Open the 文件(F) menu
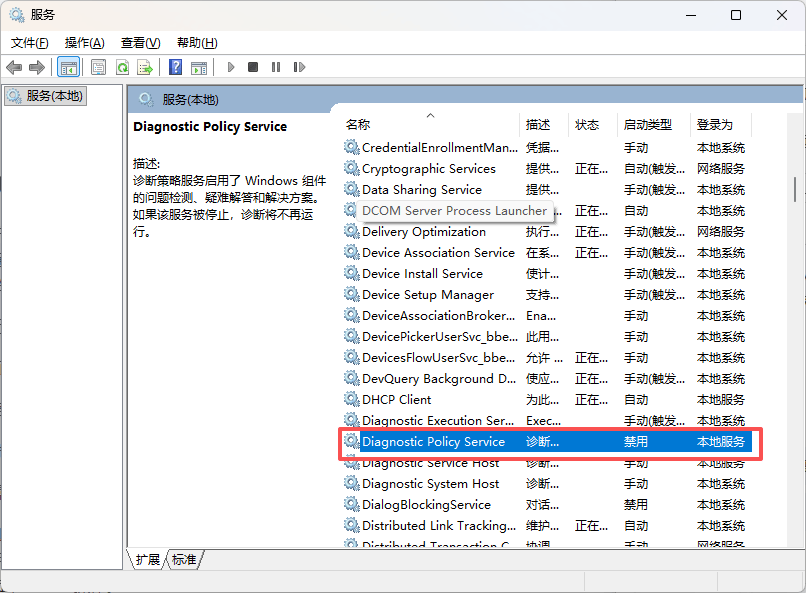Viewport: 806px width, 593px height. click(x=30, y=43)
